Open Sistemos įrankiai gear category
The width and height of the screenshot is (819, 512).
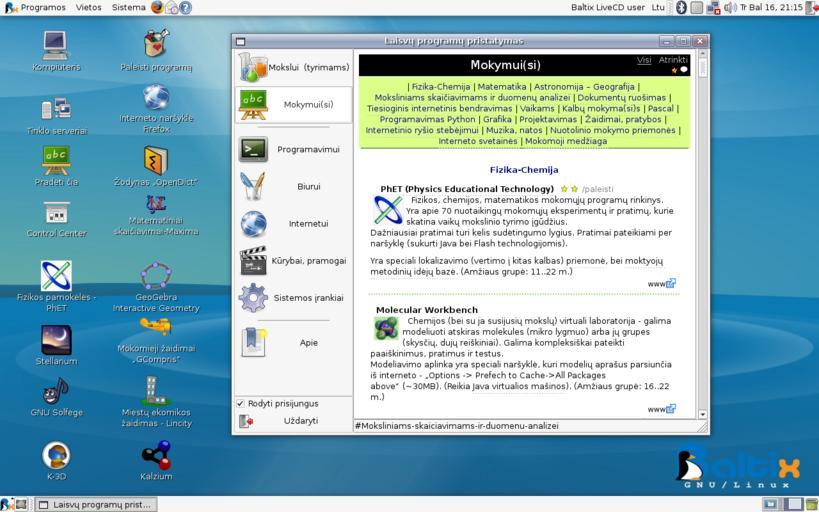pos(293,298)
